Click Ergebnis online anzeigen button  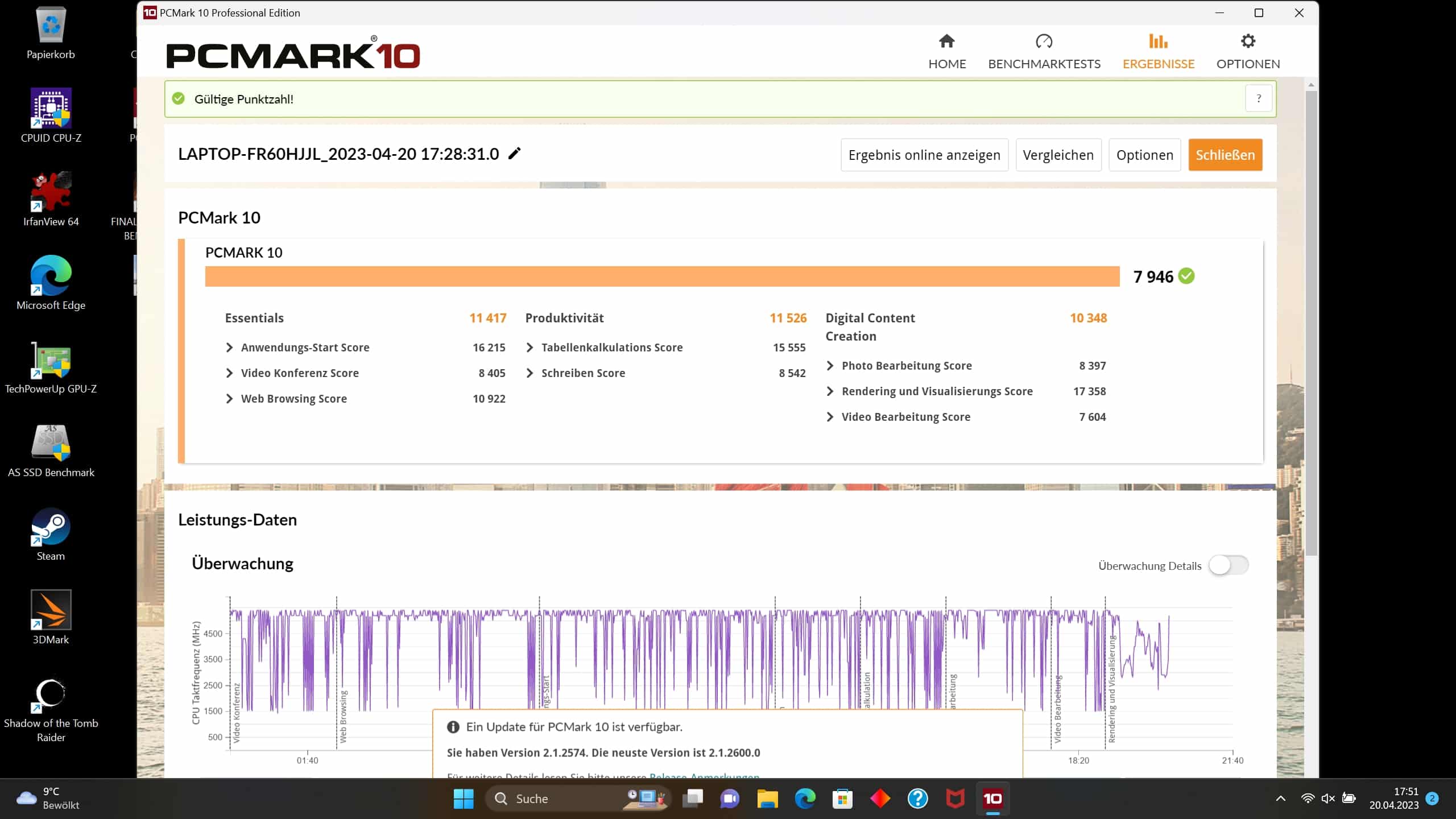[x=924, y=155]
